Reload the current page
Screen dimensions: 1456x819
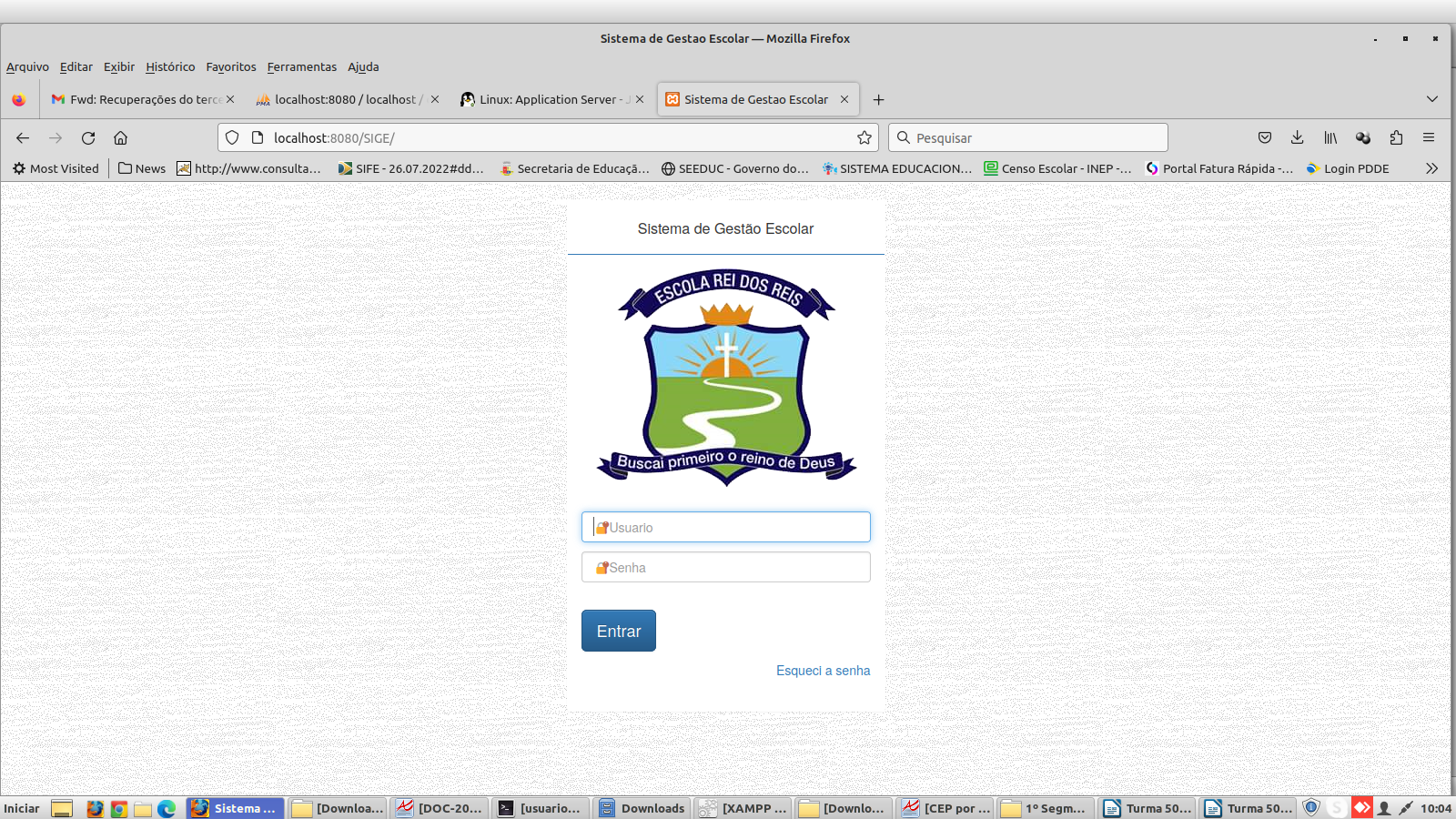88,137
